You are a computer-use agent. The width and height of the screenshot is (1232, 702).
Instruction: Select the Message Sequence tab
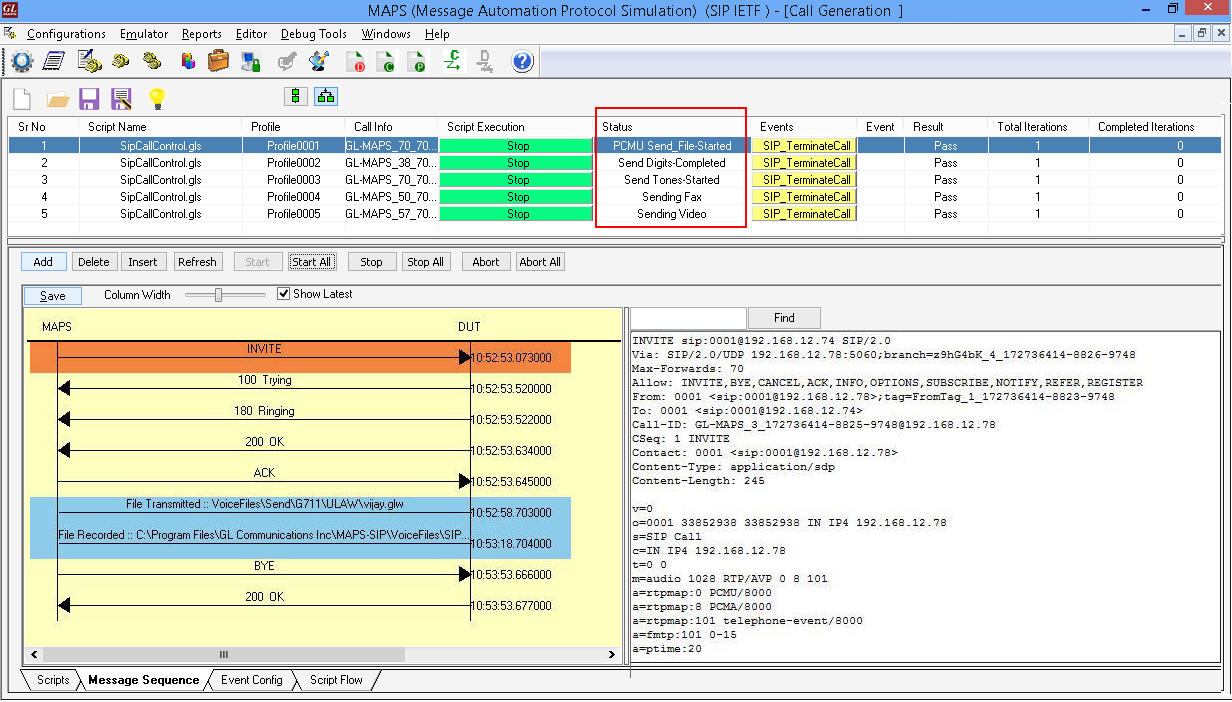tap(144, 680)
